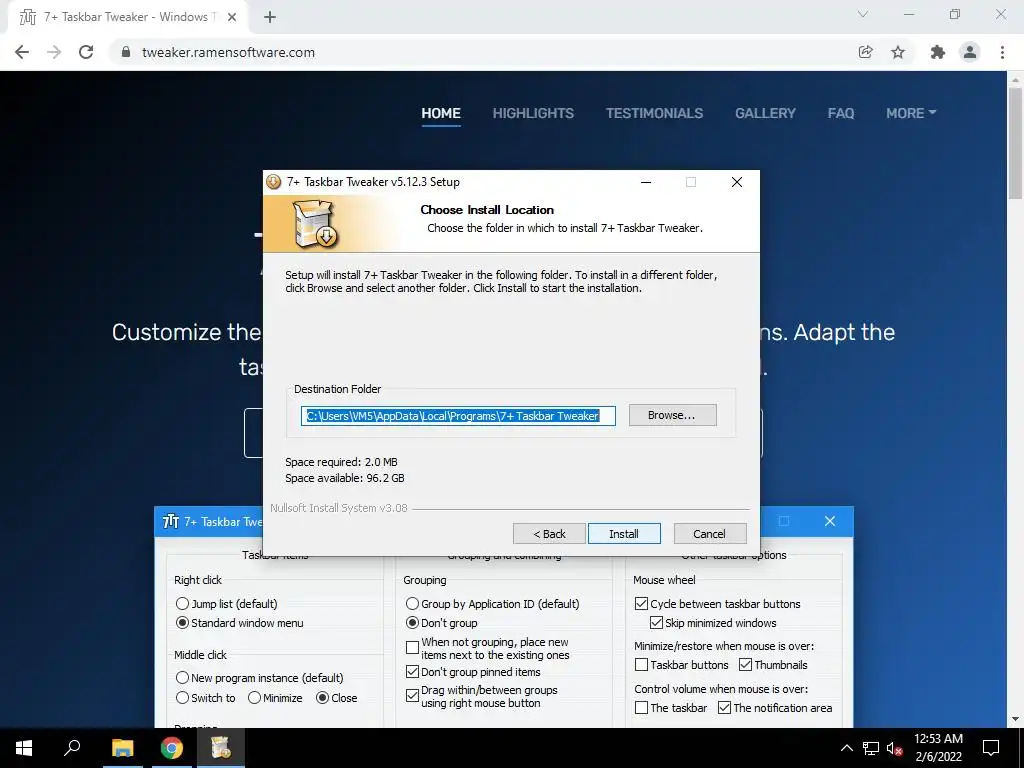Select Close middle click option
Viewport: 1024px width, 768px height.
coord(336,698)
